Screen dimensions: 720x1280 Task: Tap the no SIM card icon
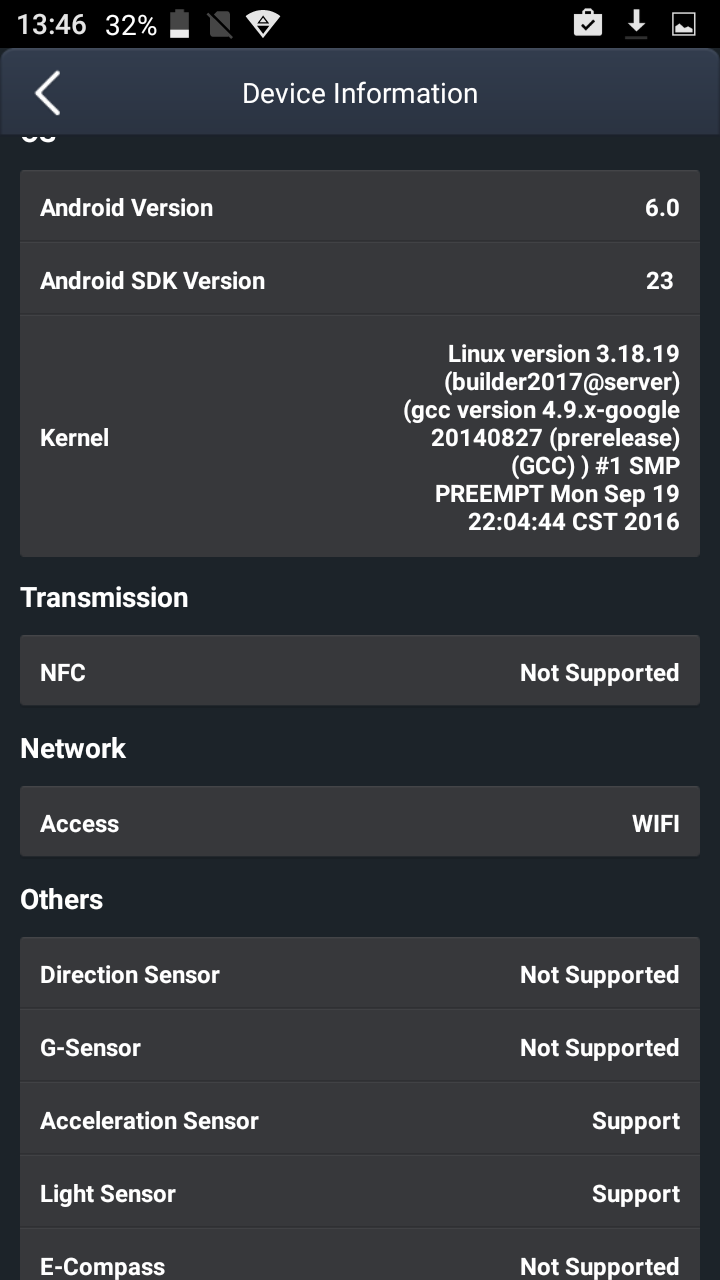[x=220, y=25]
